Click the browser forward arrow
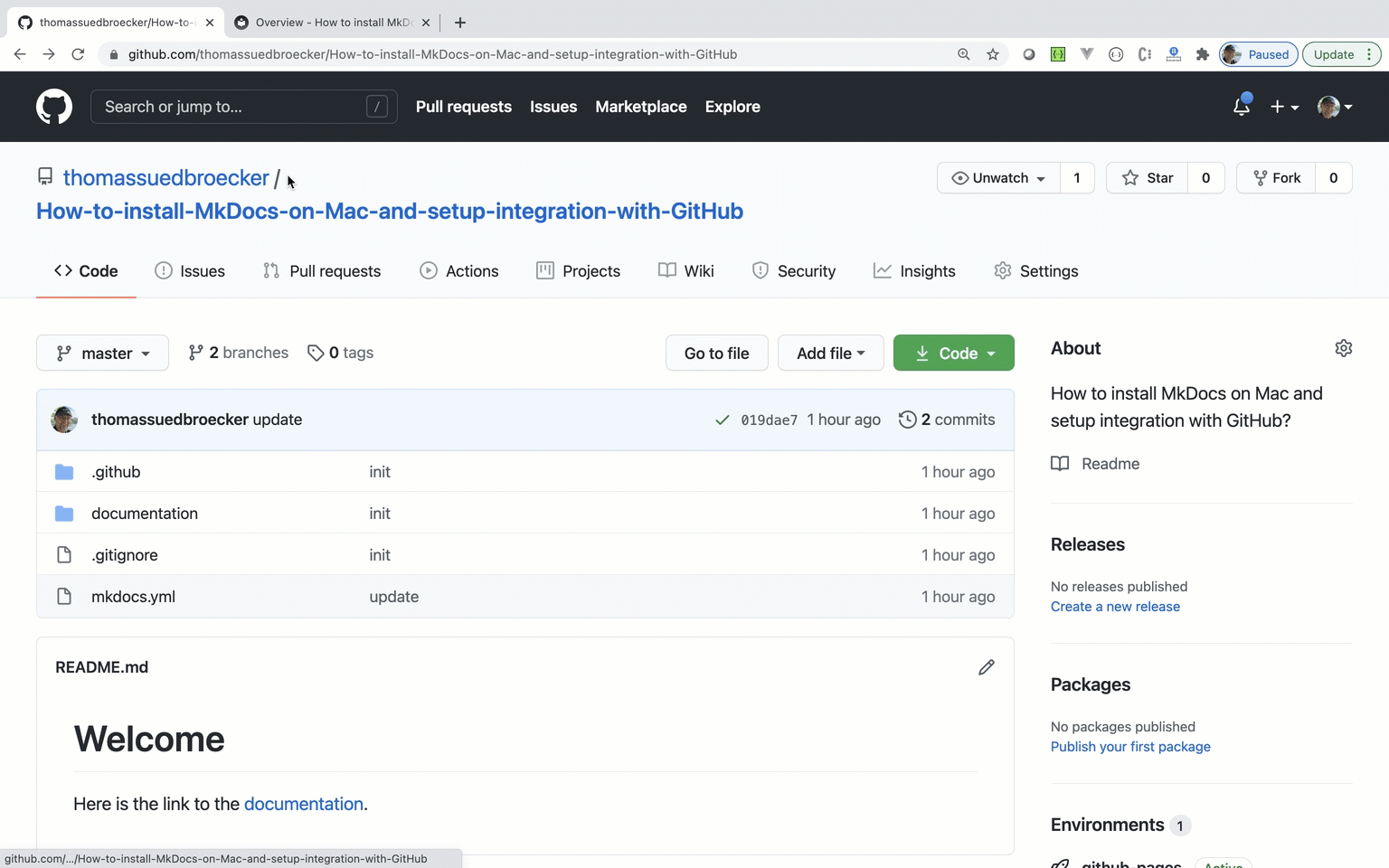The image size is (1389, 868). pyautogui.click(x=49, y=54)
